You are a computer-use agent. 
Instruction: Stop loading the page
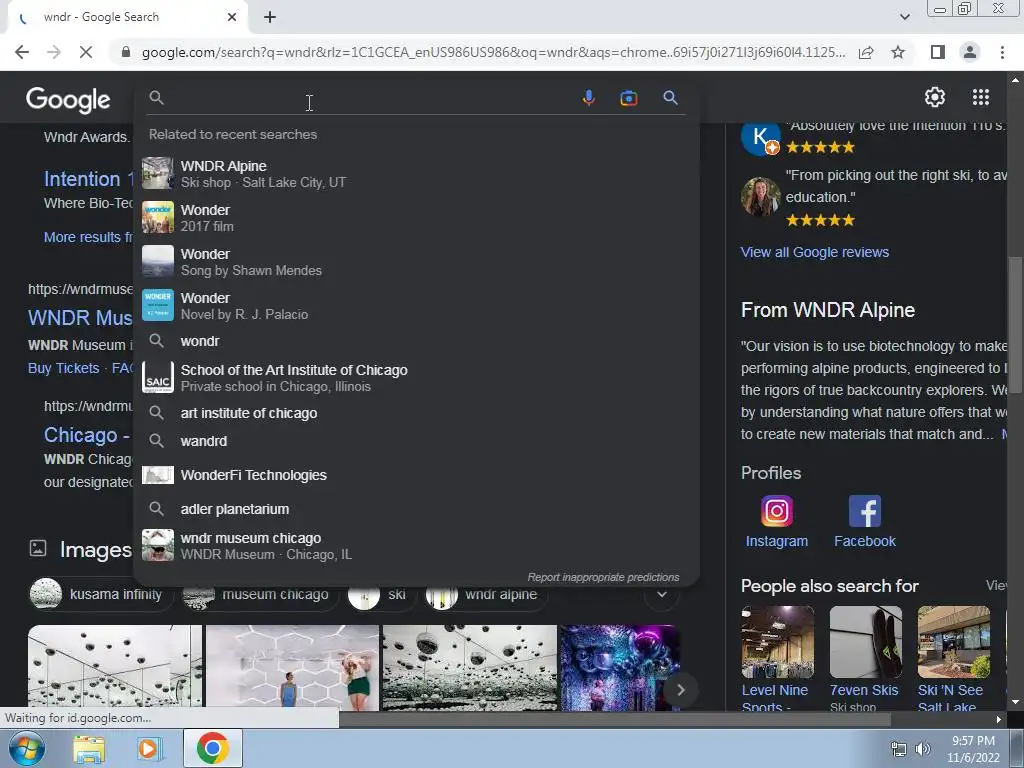(86, 52)
